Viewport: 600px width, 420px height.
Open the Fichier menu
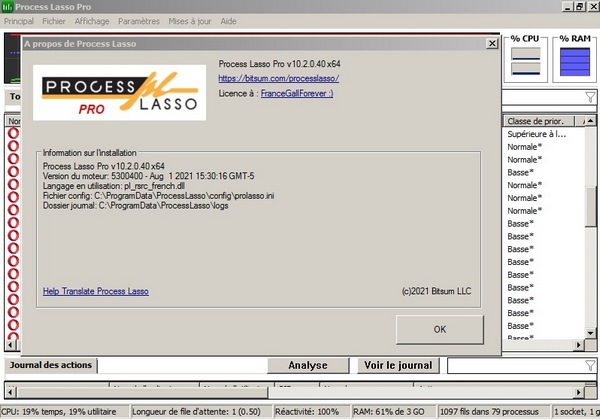pyautogui.click(x=54, y=21)
